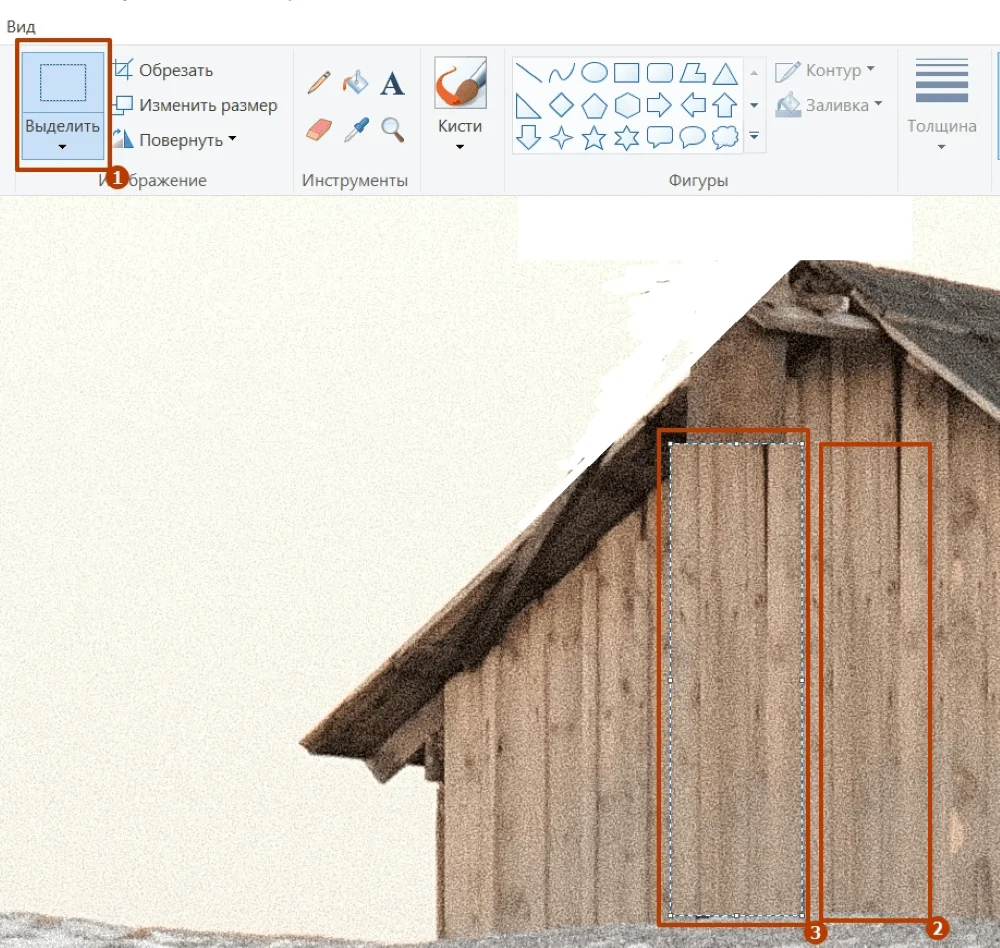Select the right arrow shape
Screen dimensions: 1000x948
[659, 105]
